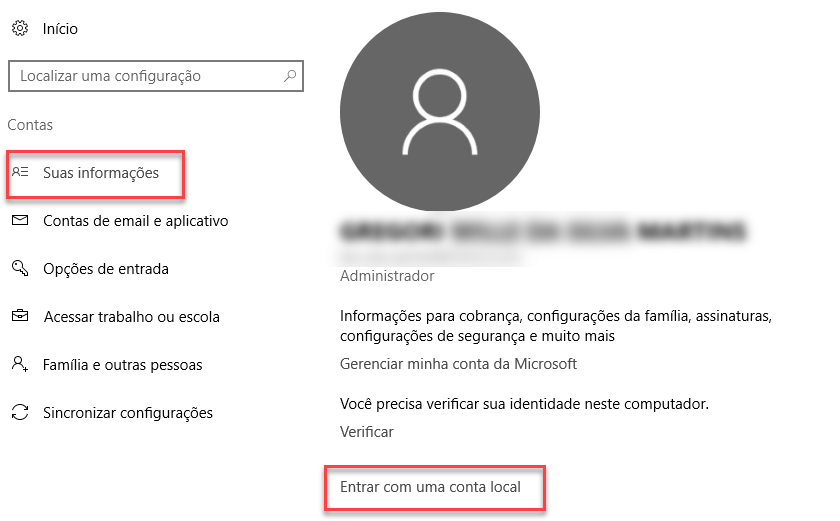This screenshot has width=840, height=521.
Task: Open the Início home page
Action: pos(60,28)
